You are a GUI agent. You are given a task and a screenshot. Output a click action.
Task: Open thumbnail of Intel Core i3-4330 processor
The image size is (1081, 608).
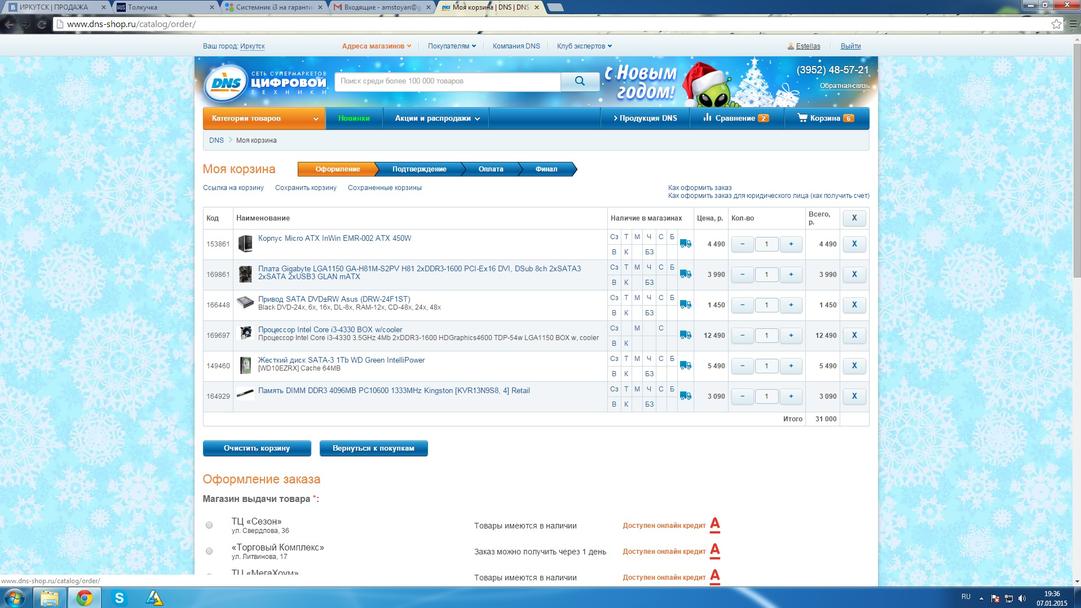coord(245,334)
